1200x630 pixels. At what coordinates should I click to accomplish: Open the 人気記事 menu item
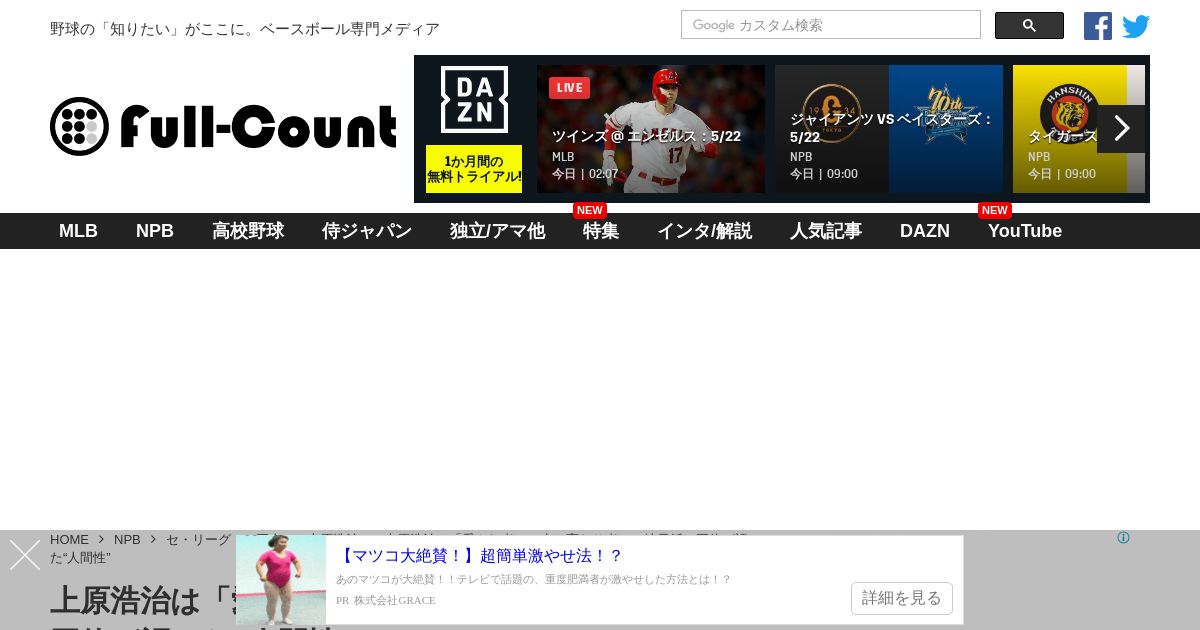point(826,231)
